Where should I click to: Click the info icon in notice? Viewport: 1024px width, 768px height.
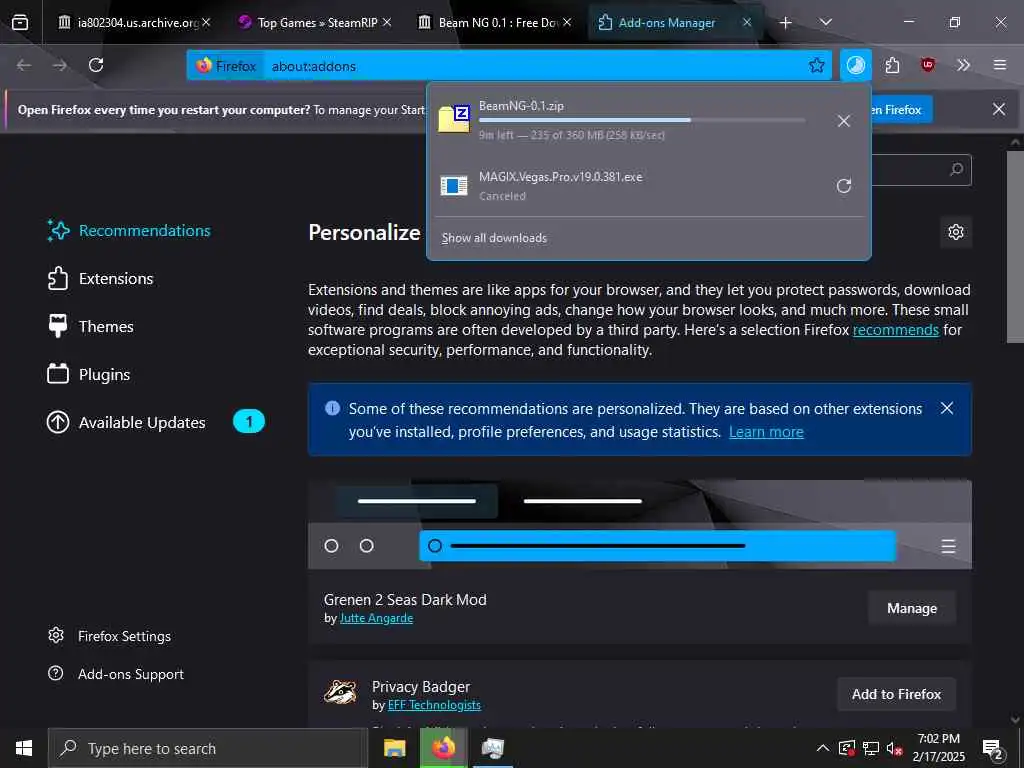click(x=332, y=408)
